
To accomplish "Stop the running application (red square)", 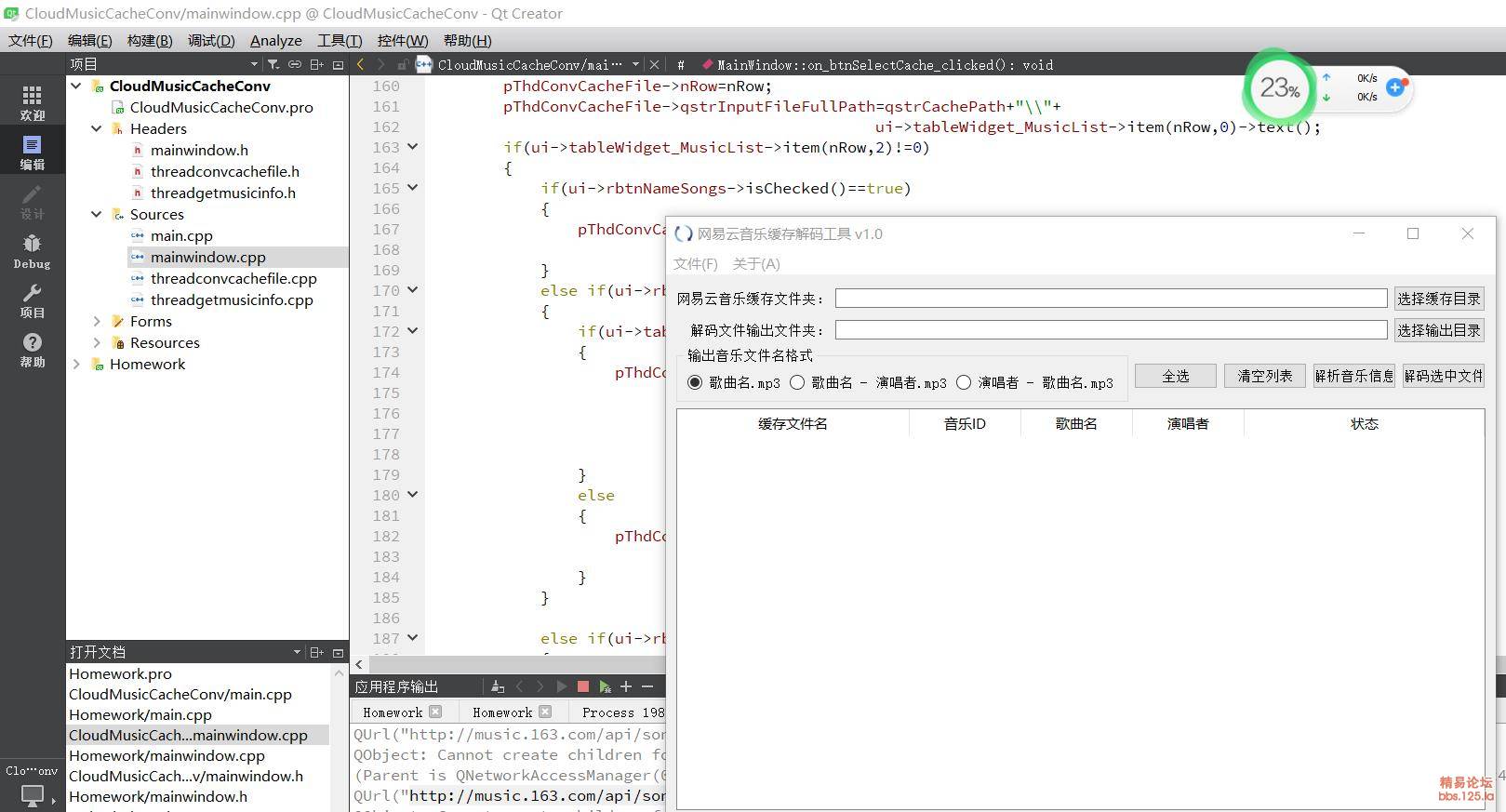I will pyautogui.click(x=583, y=686).
